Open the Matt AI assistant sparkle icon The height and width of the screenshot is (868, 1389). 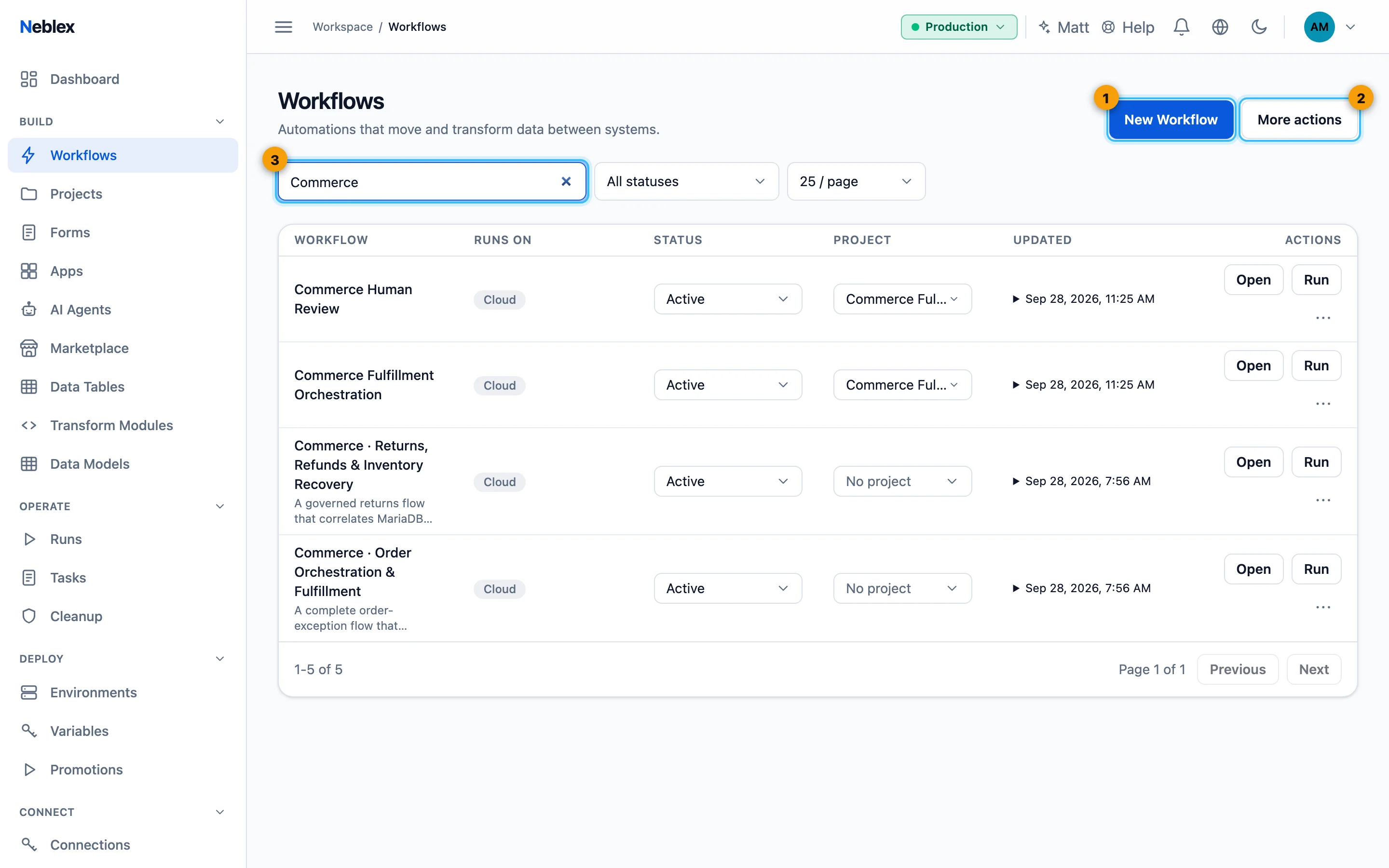click(1045, 27)
